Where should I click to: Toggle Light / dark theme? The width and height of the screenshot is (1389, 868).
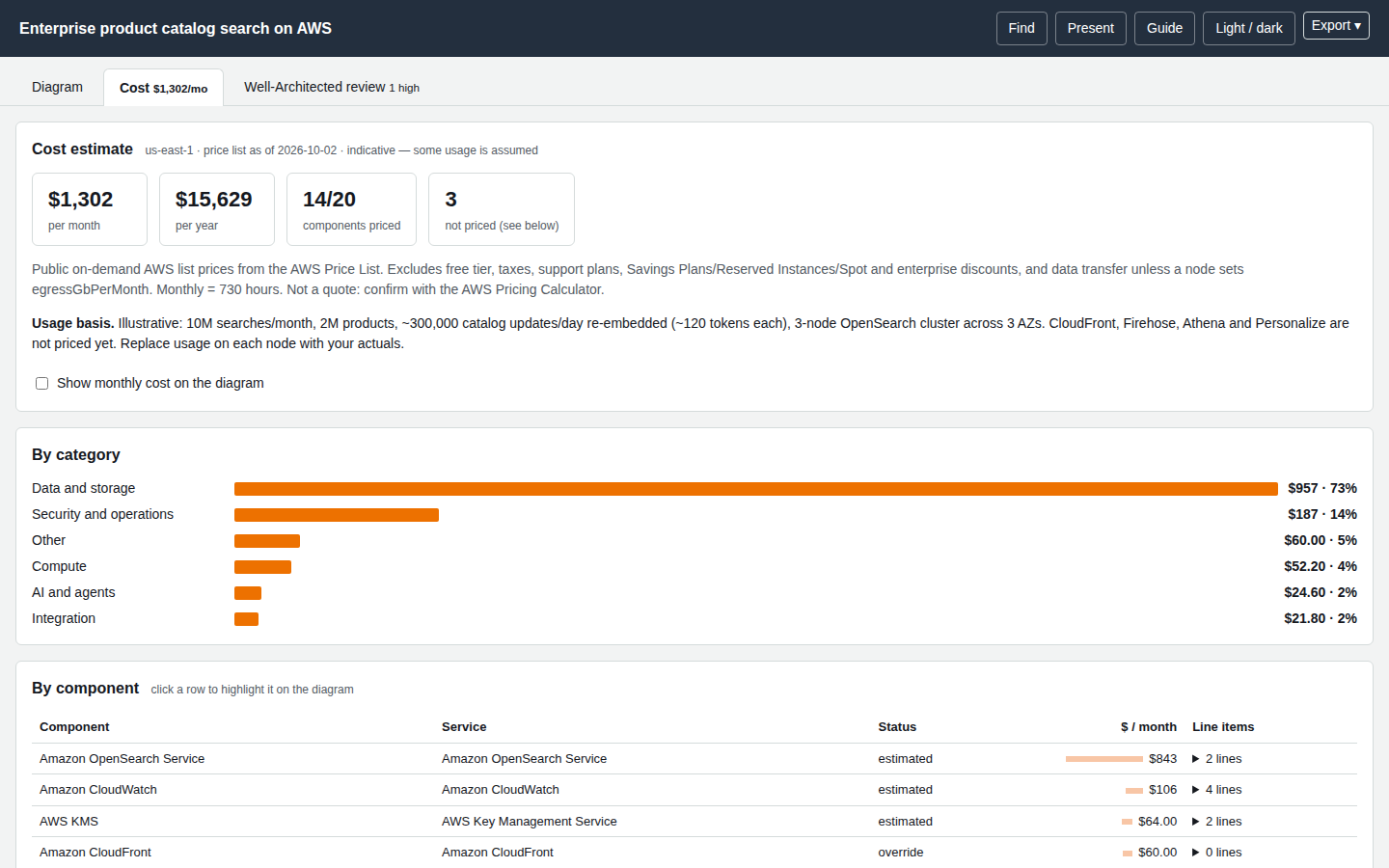(x=1249, y=28)
